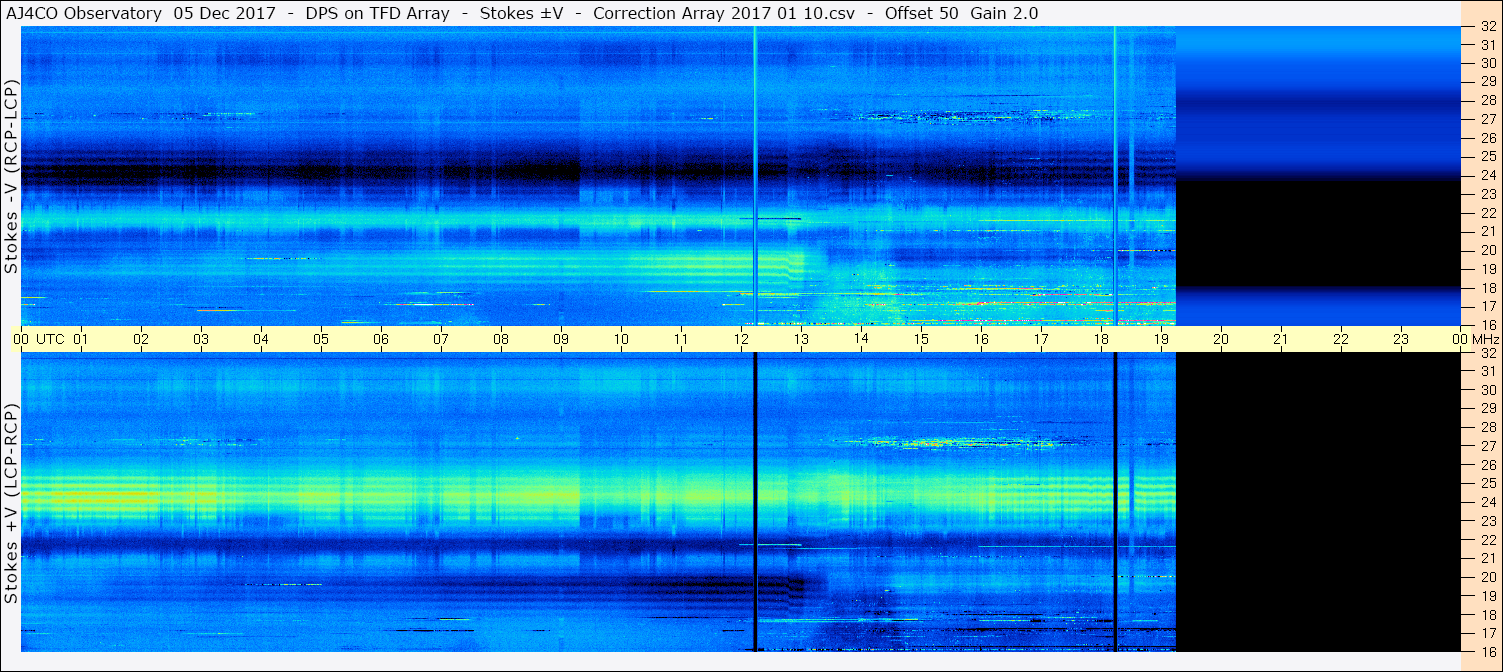
Task: Click the '00 MHz' label ending the time axis
Action: tap(1474, 339)
